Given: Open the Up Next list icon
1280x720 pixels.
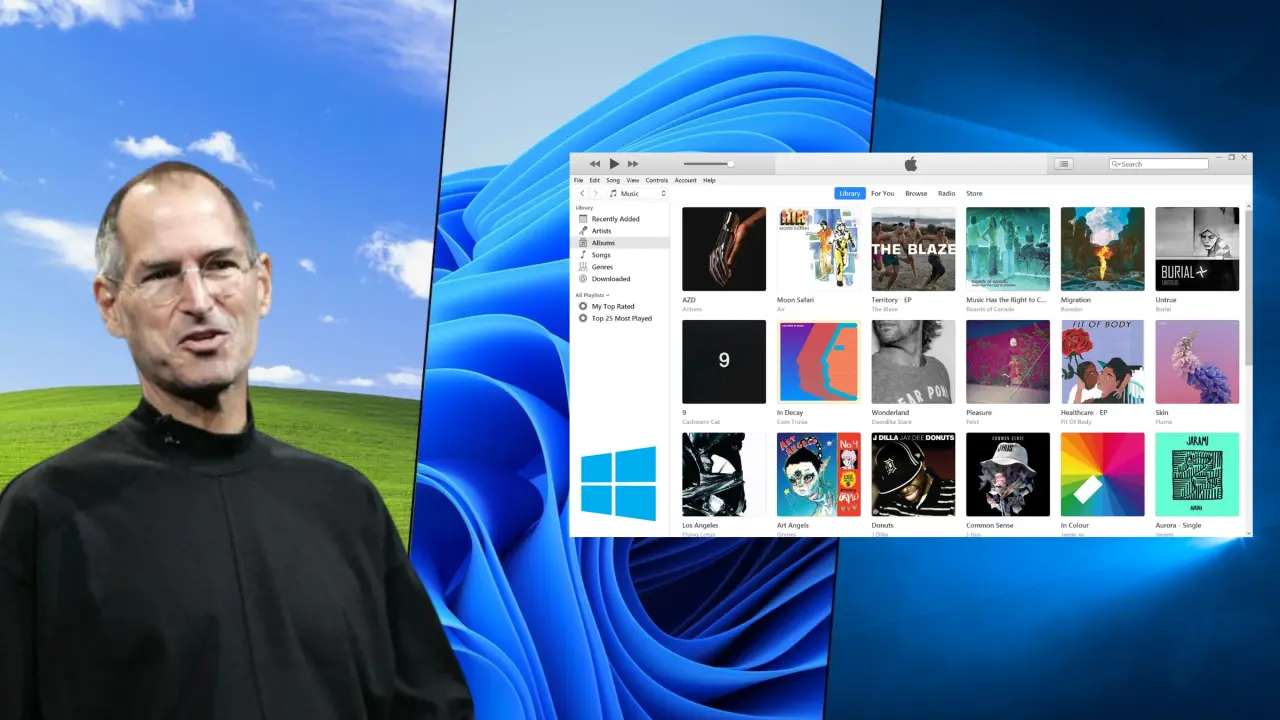Looking at the screenshot, I should point(1064,164).
